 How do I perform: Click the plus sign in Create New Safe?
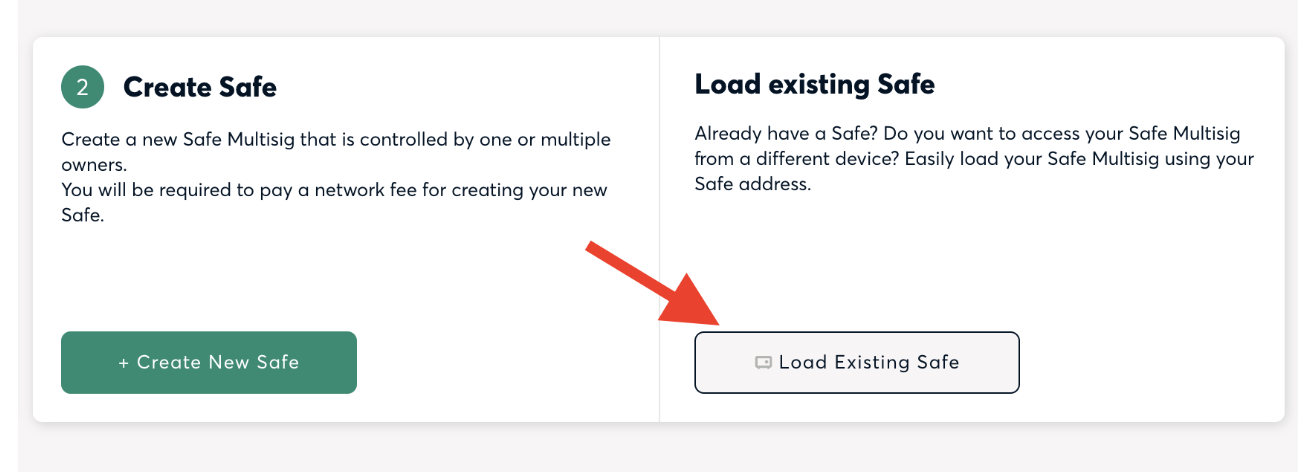coord(124,363)
